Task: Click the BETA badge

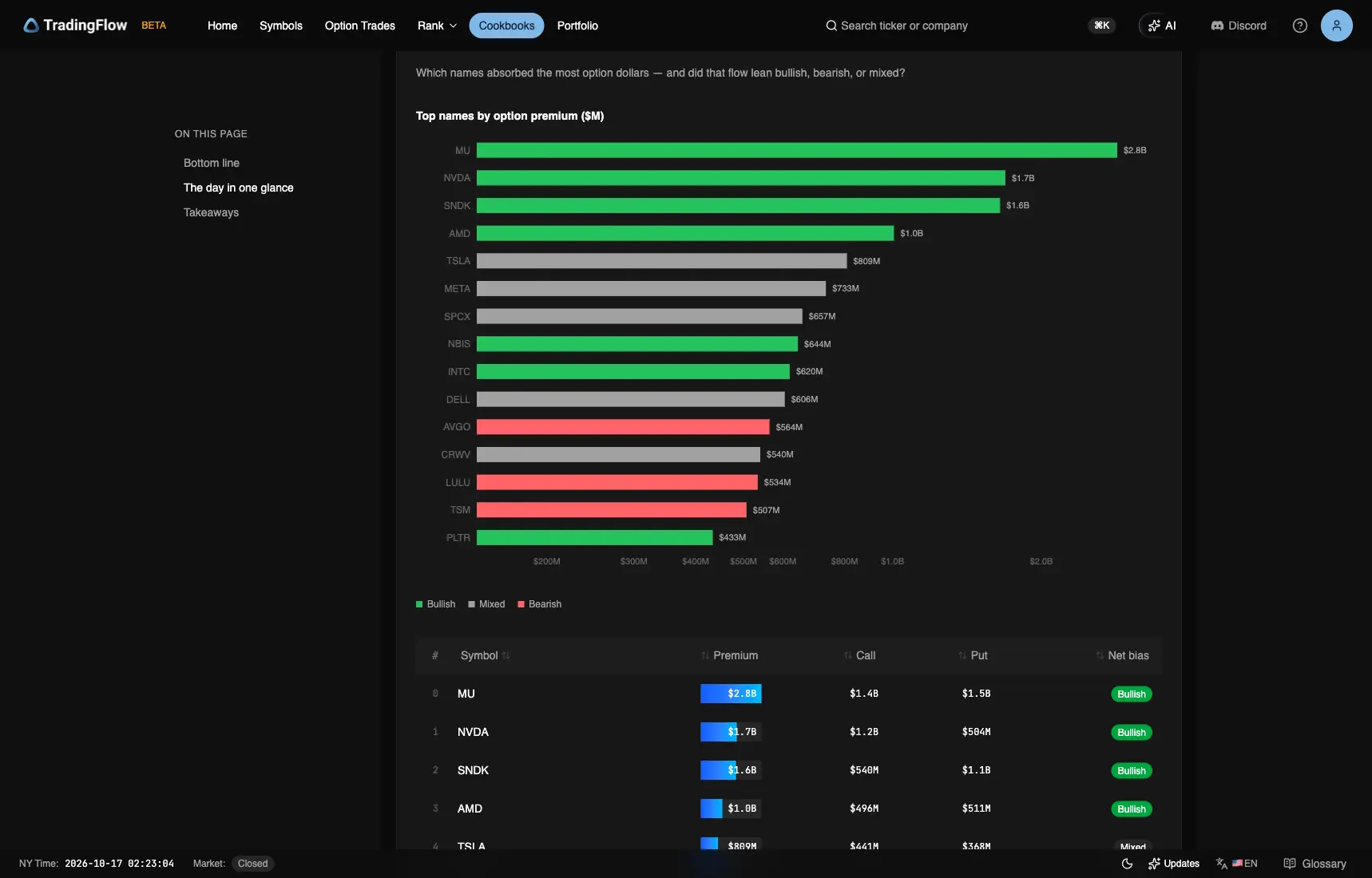Action: tap(154, 26)
